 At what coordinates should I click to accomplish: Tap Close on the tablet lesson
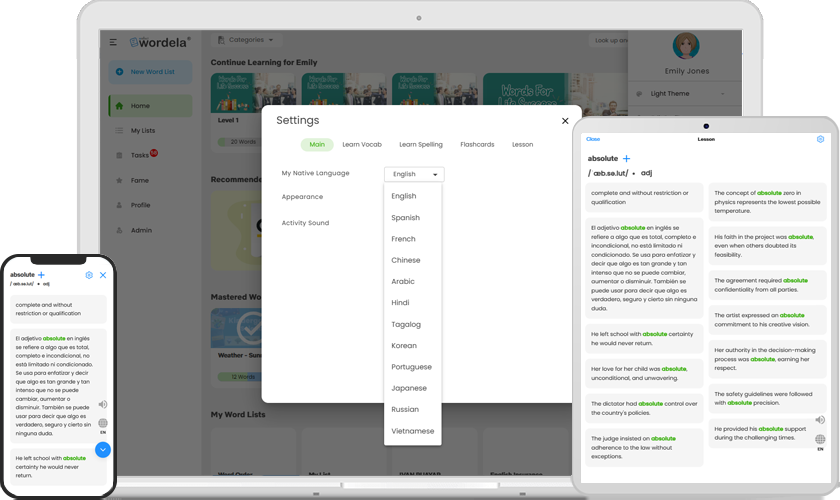[593, 139]
